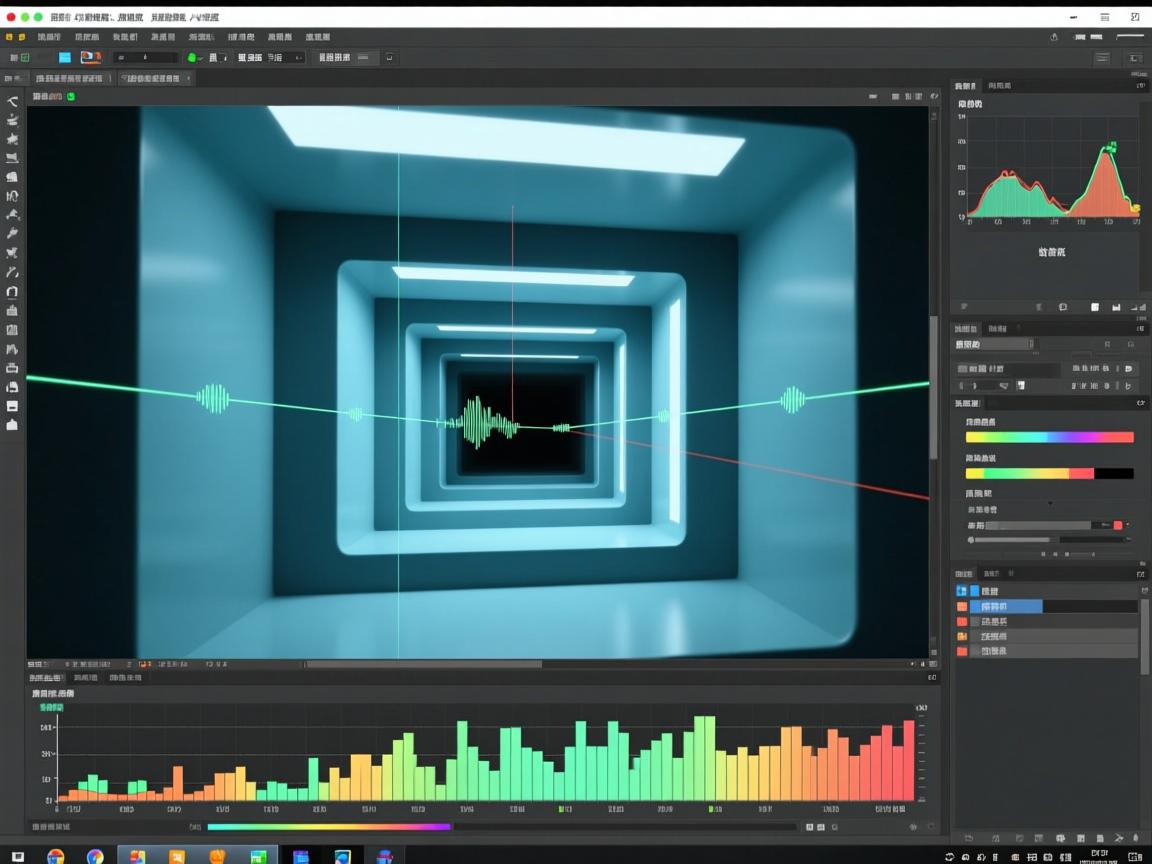This screenshot has height=864, width=1152.
Task: Toggle the blue visibility box of the first layer
Action: (962, 591)
